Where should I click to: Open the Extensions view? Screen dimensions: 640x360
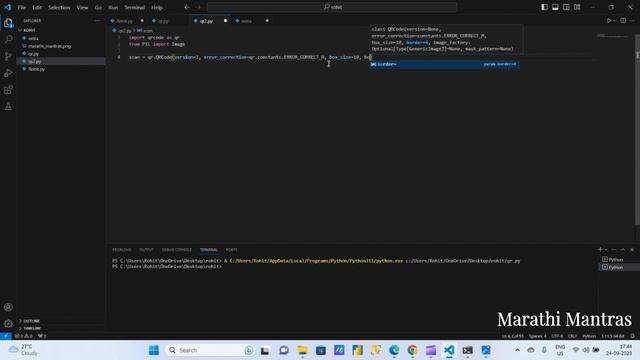tap(8, 90)
